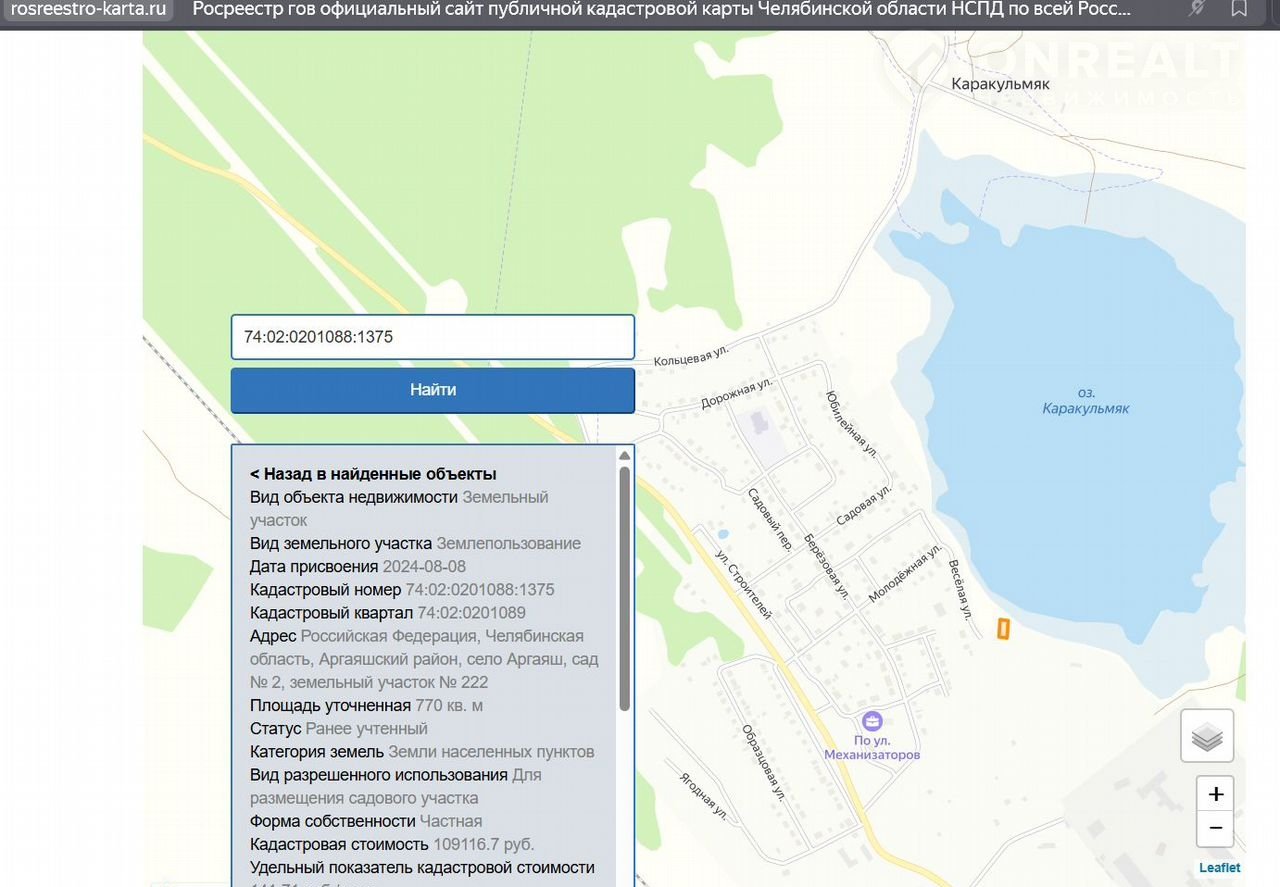Zoom in with the plus button

pyautogui.click(x=1215, y=795)
